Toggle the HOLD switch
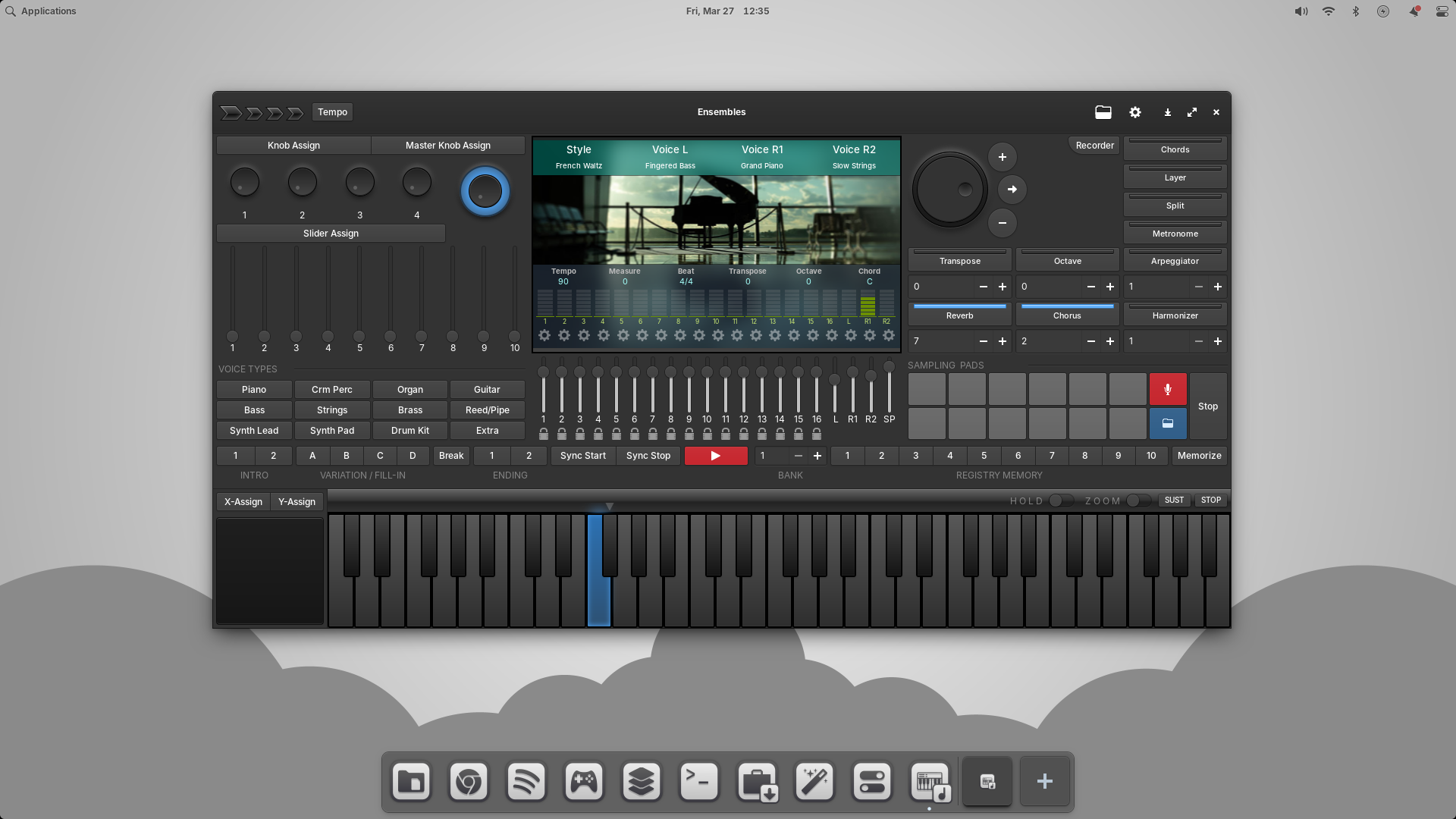Viewport: 1456px width, 819px height. tap(1060, 500)
